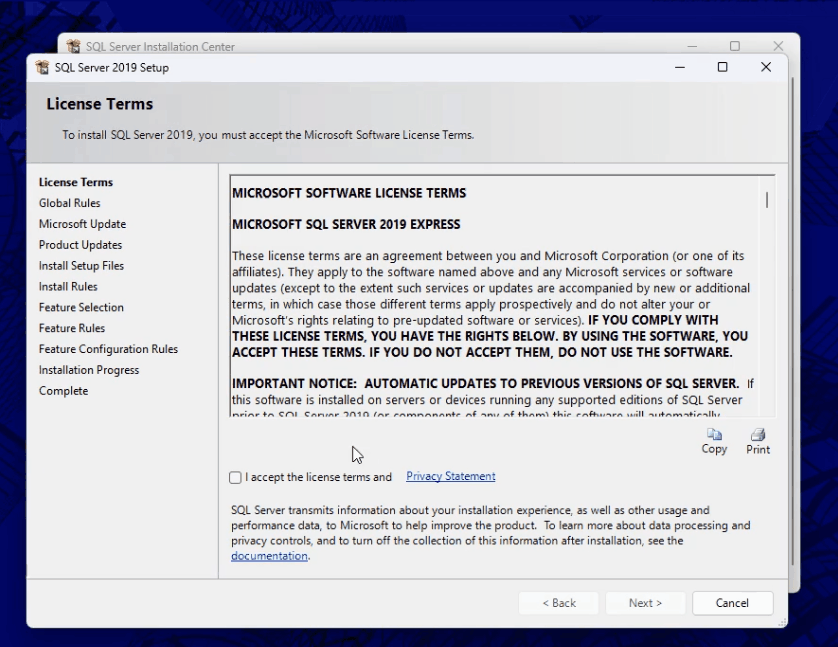Check the accept license terms checkbox
838x647 pixels.
[x=235, y=478]
